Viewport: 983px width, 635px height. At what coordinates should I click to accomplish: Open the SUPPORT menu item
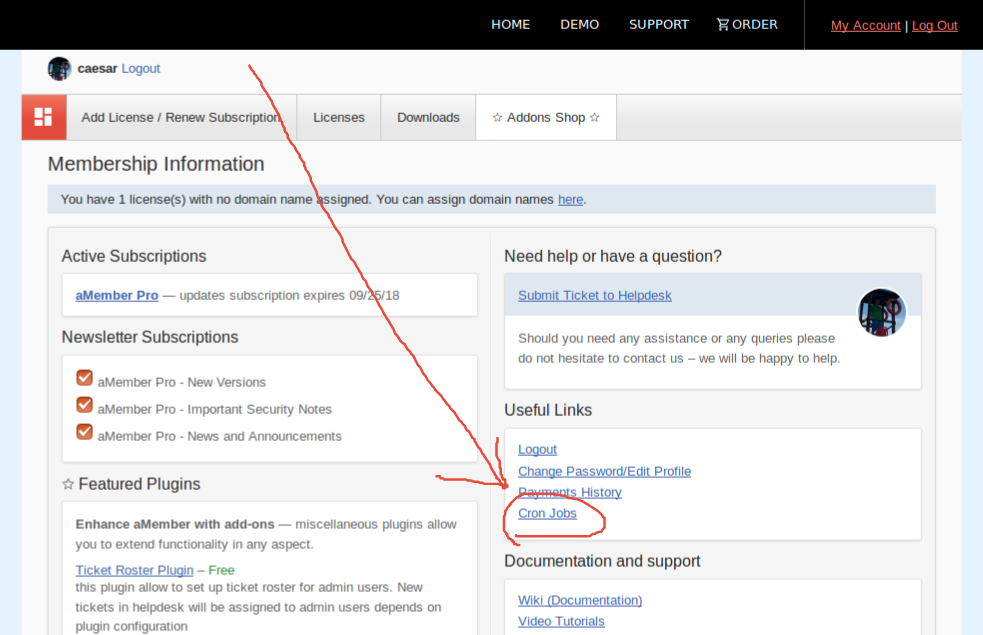pyautogui.click(x=659, y=24)
